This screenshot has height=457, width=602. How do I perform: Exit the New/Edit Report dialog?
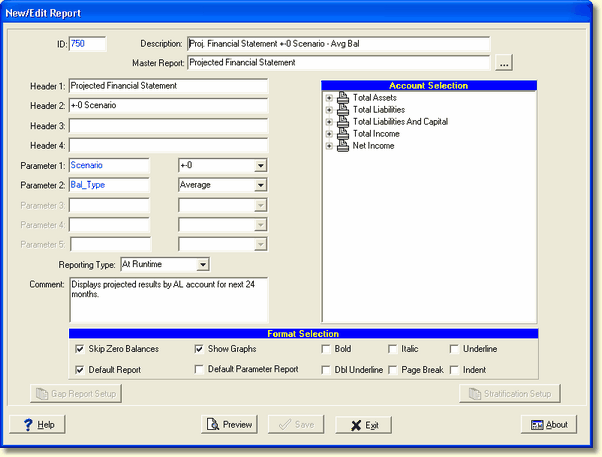(x=362, y=424)
